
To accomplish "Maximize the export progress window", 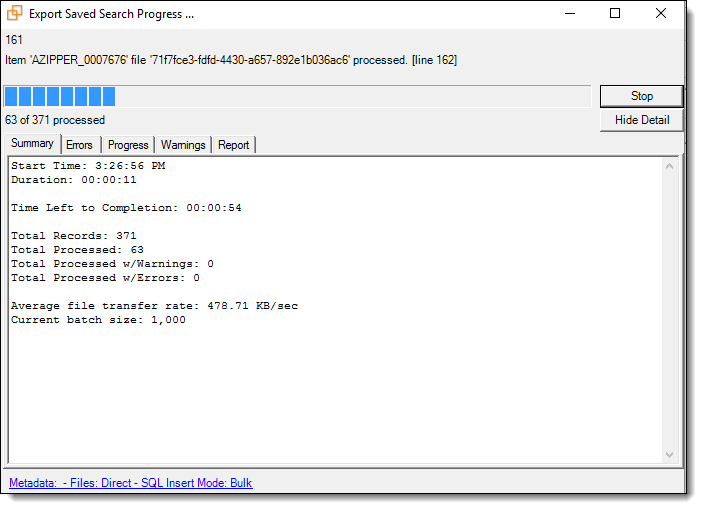I will (615, 14).
